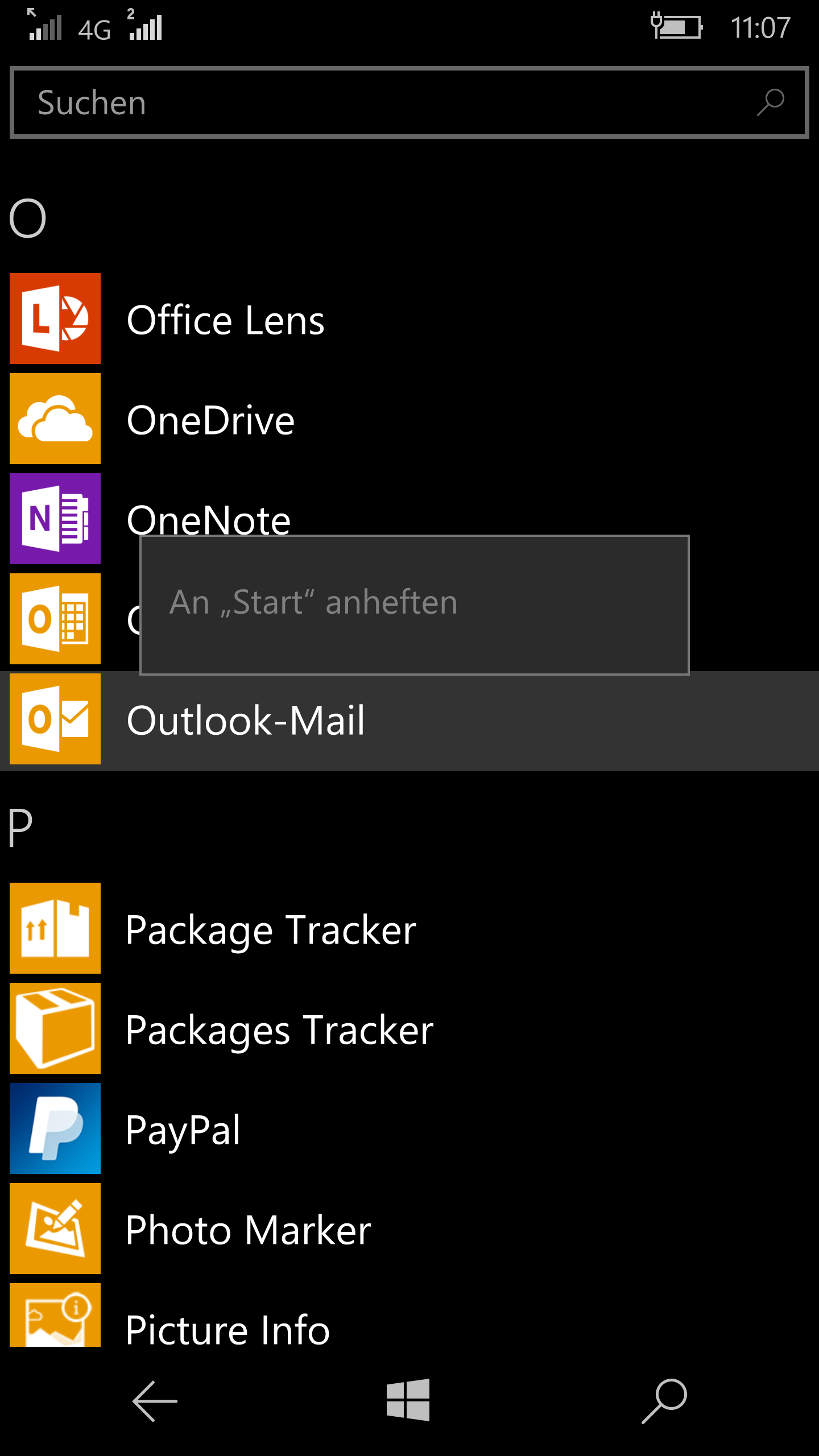Tap the magnifier icon in search box
This screenshot has width=819, height=1456.
(771, 102)
